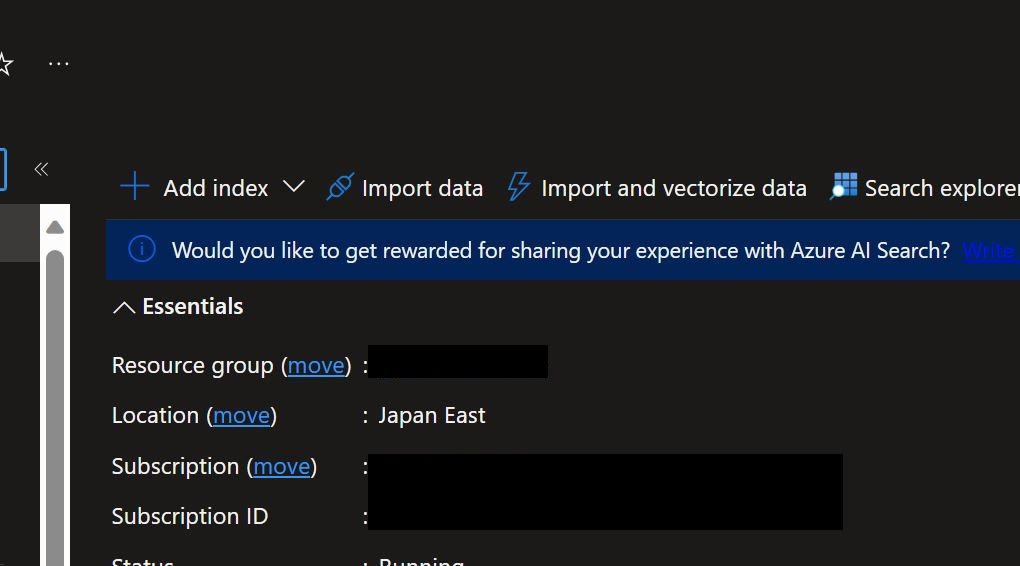Click the sidebar scrollbar up arrow

[55, 227]
